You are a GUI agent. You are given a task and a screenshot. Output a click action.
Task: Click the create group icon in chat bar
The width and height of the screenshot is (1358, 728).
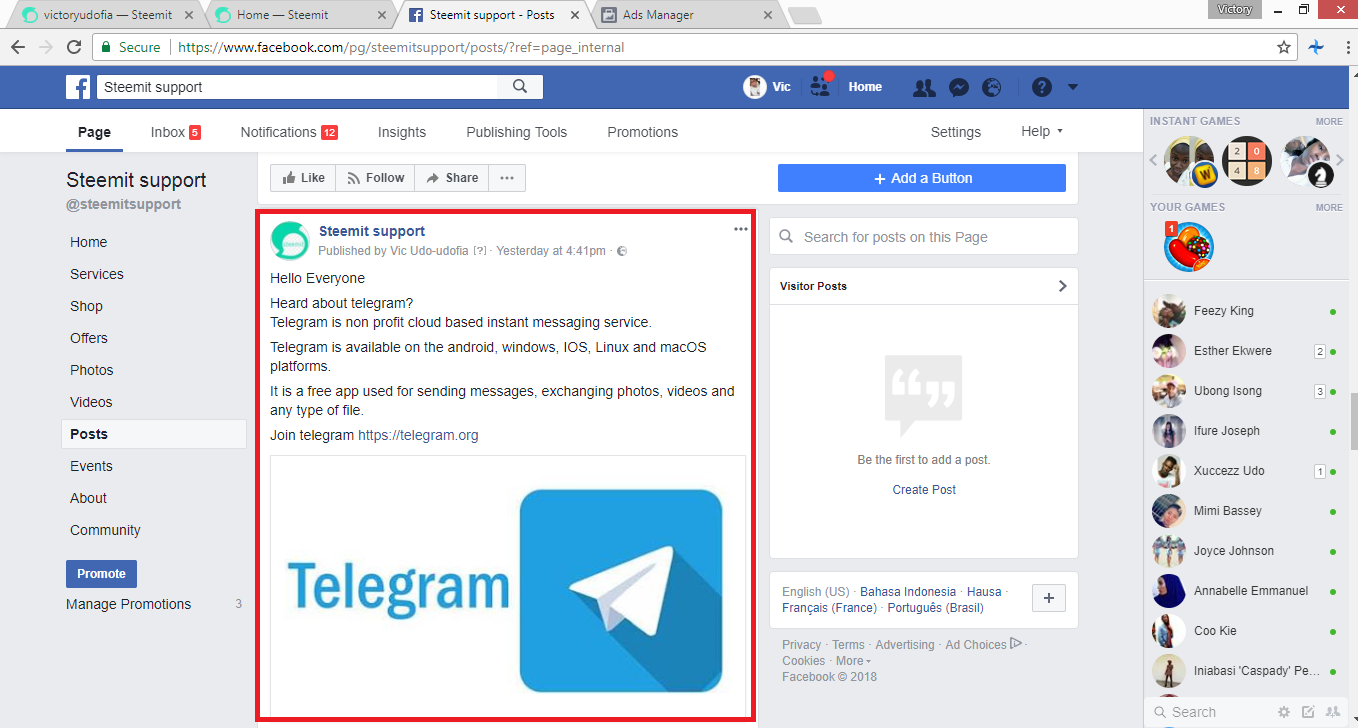tap(1332, 712)
